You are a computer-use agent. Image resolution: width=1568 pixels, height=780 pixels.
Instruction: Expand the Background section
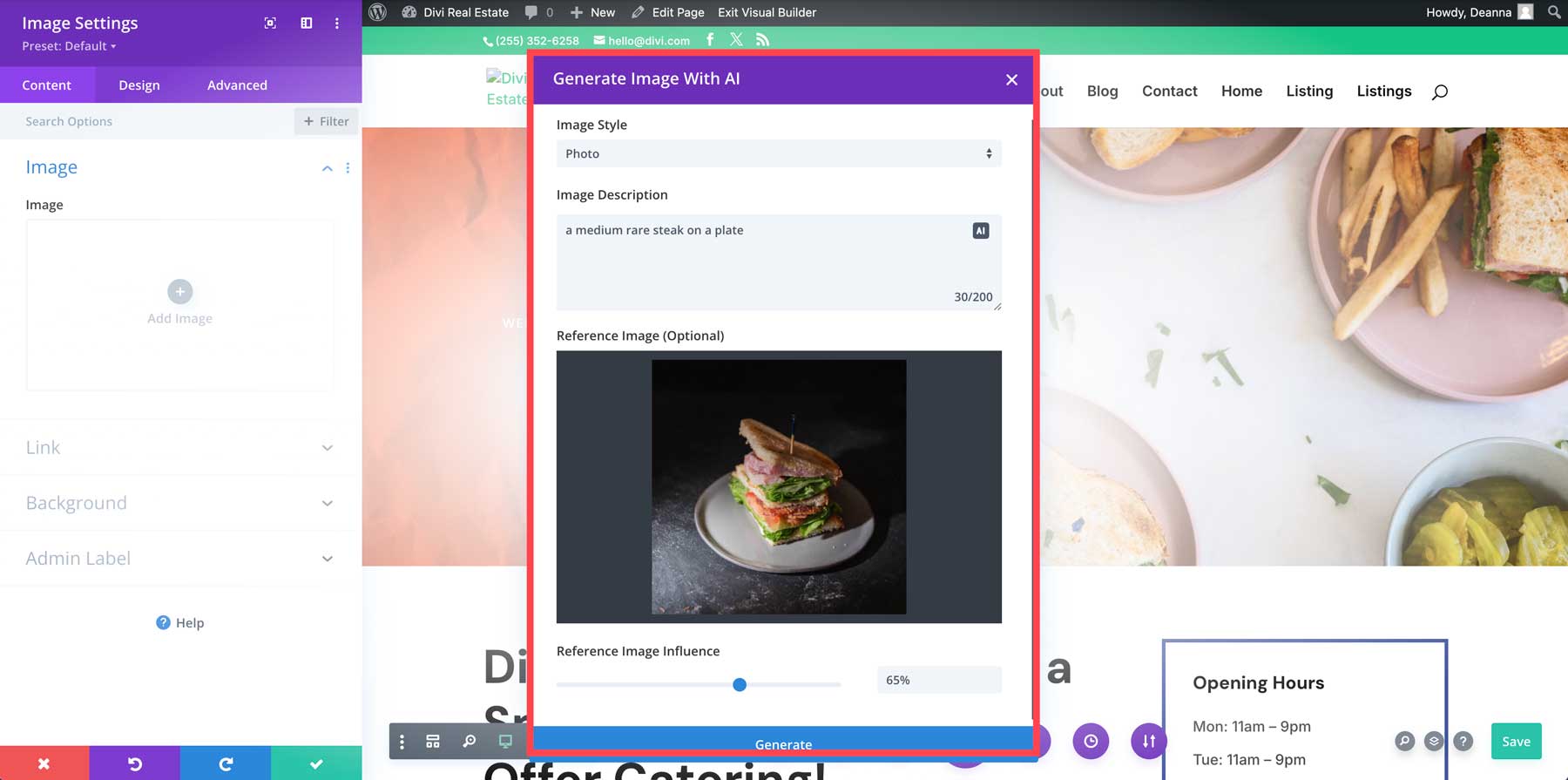(x=180, y=503)
